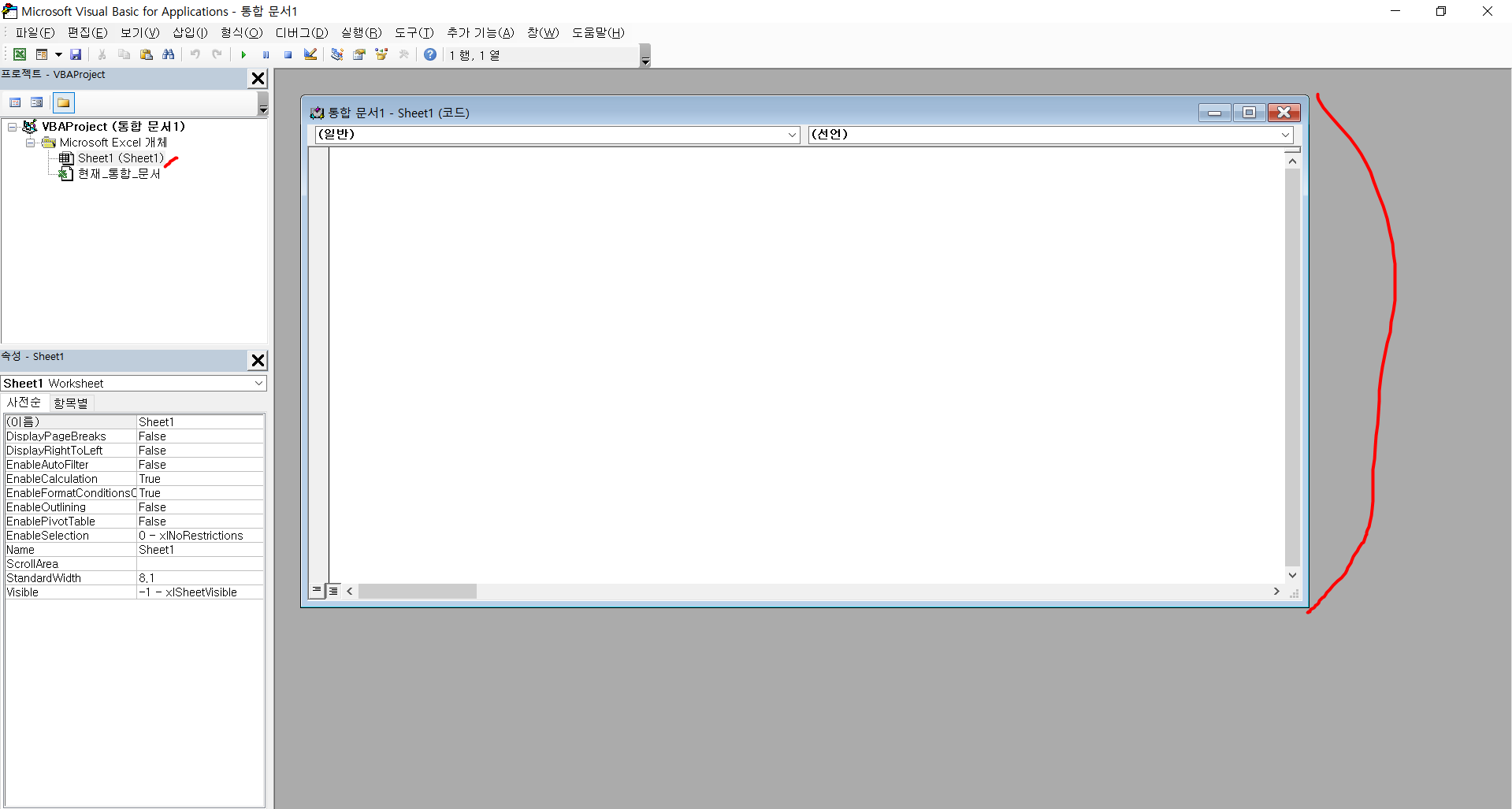Select Sheet1 (Sheet1) in project tree

[x=121, y=158]
